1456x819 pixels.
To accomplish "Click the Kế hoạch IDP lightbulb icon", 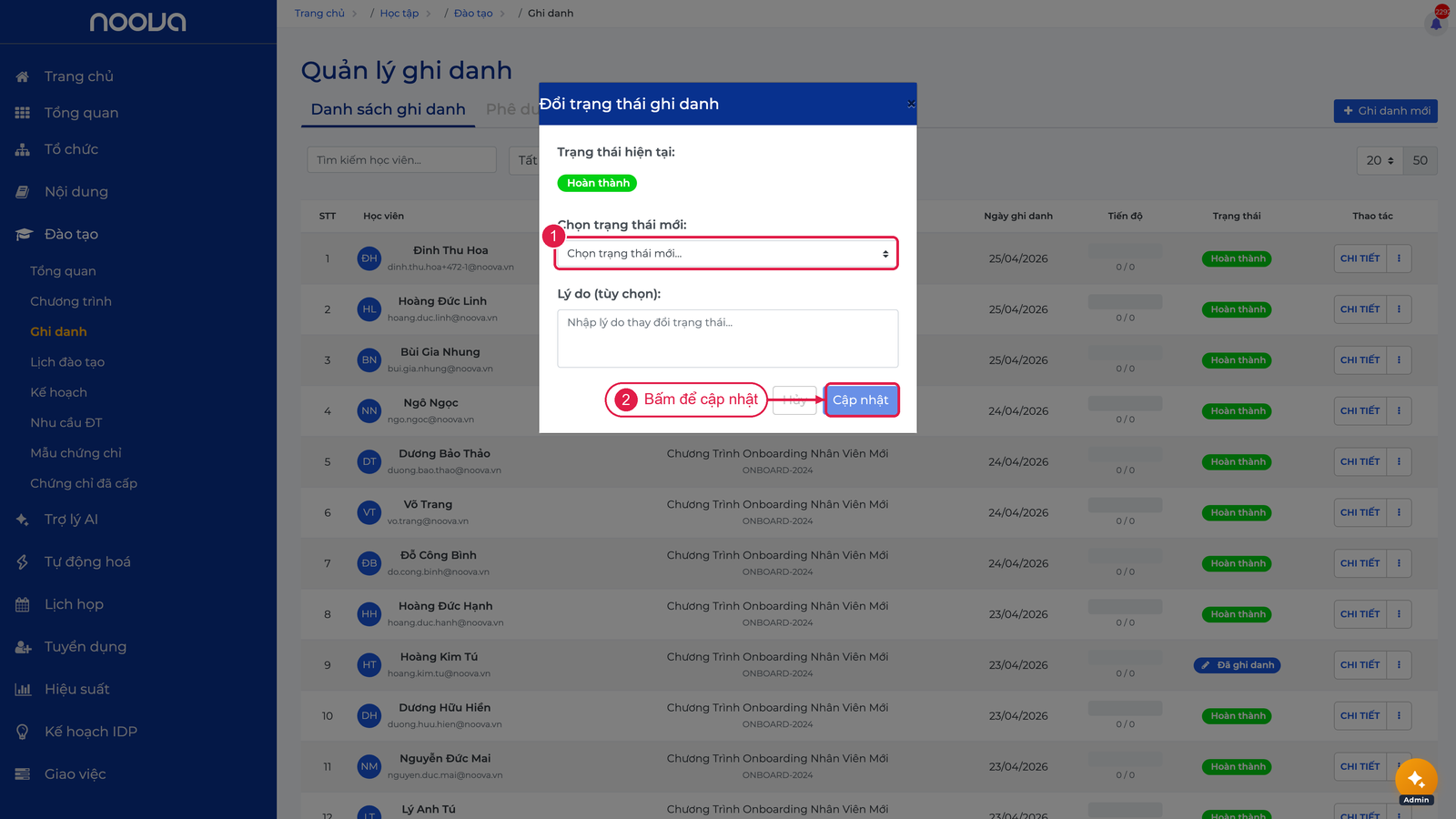I will [x=23, y=732].
